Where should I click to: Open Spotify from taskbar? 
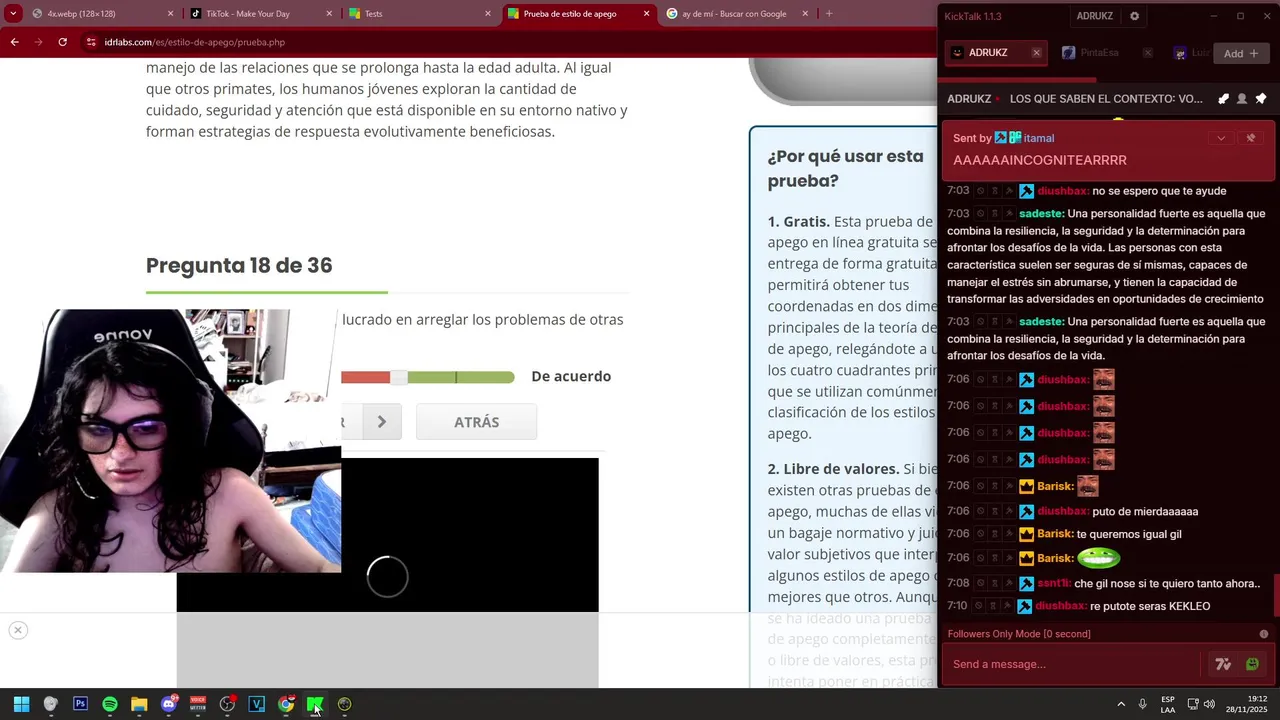point(110,704)
